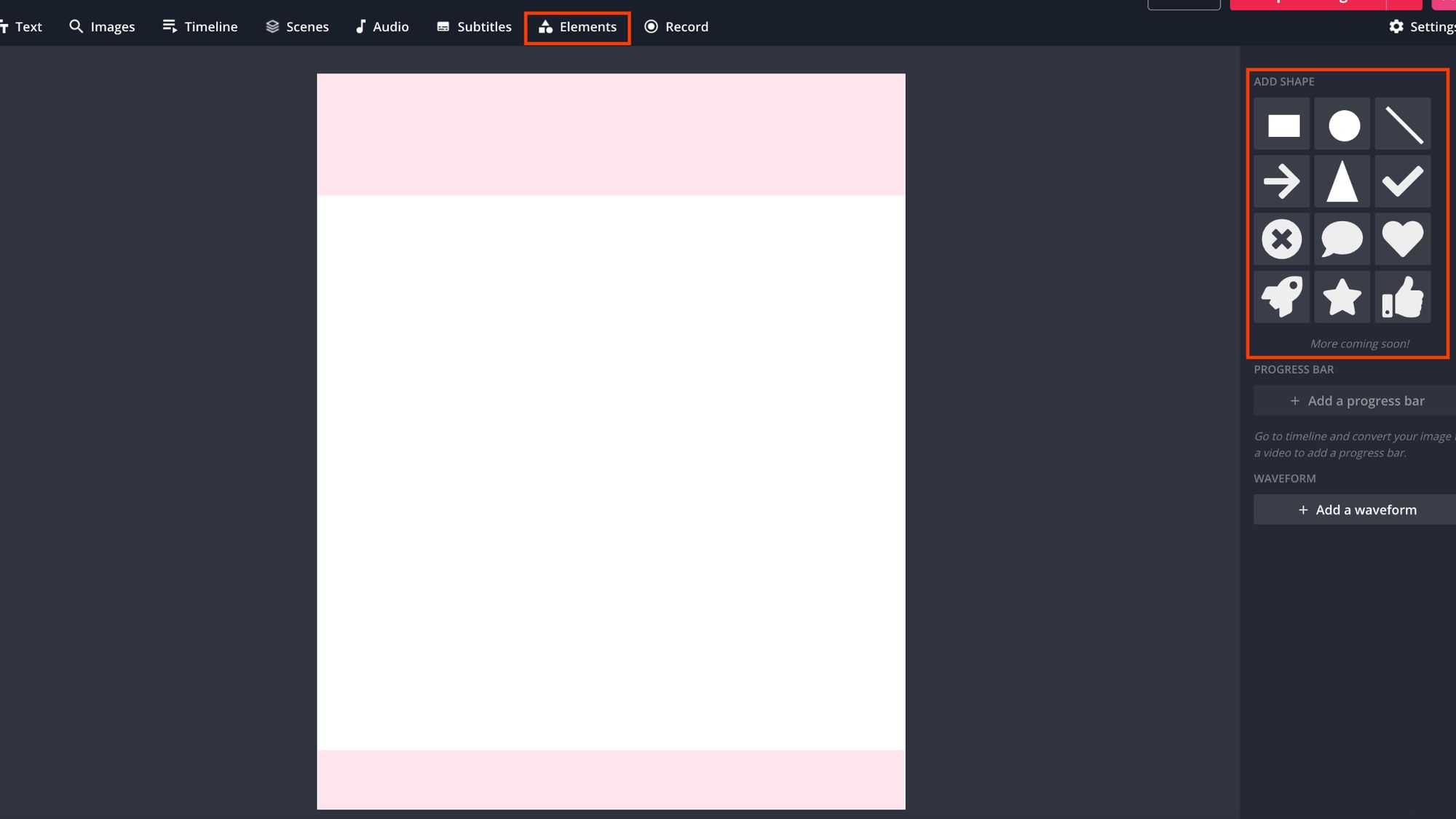
Task: Insert the diagonal line shape
Action: [1403, 125]
